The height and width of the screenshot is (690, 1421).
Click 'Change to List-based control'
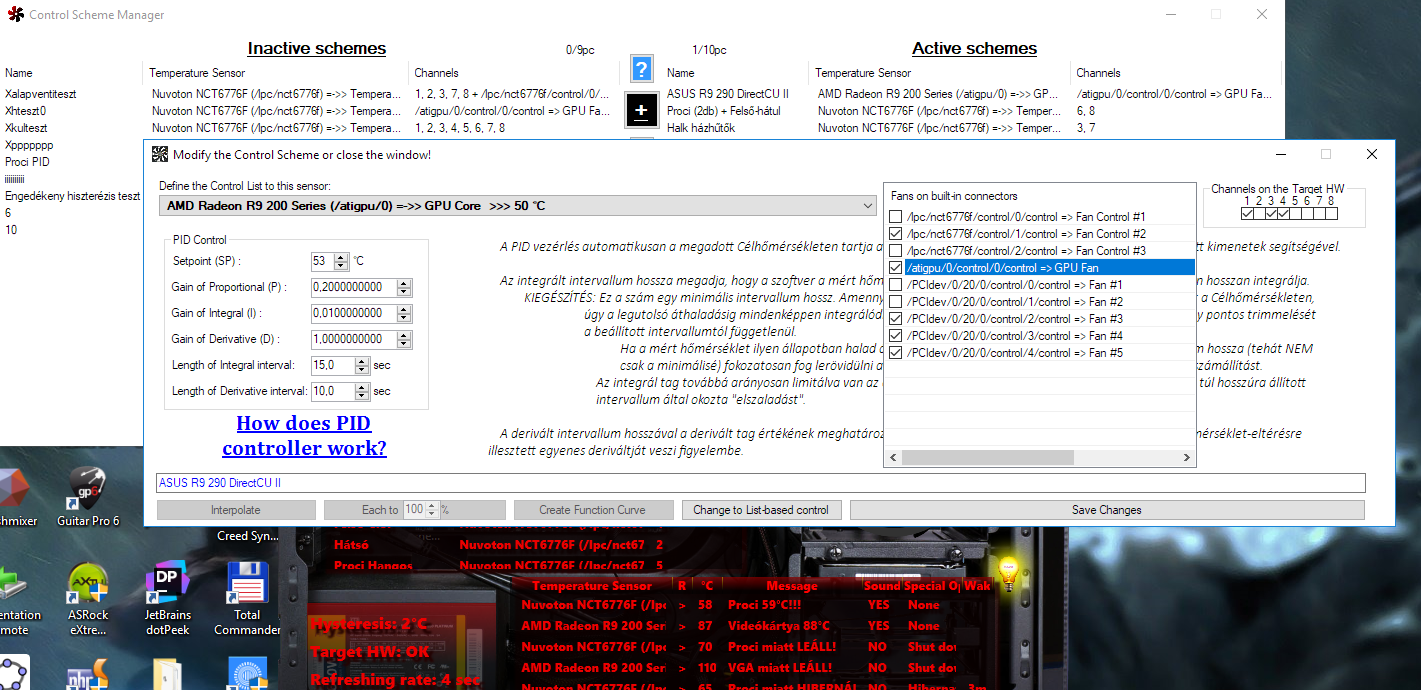coord(761,510)
